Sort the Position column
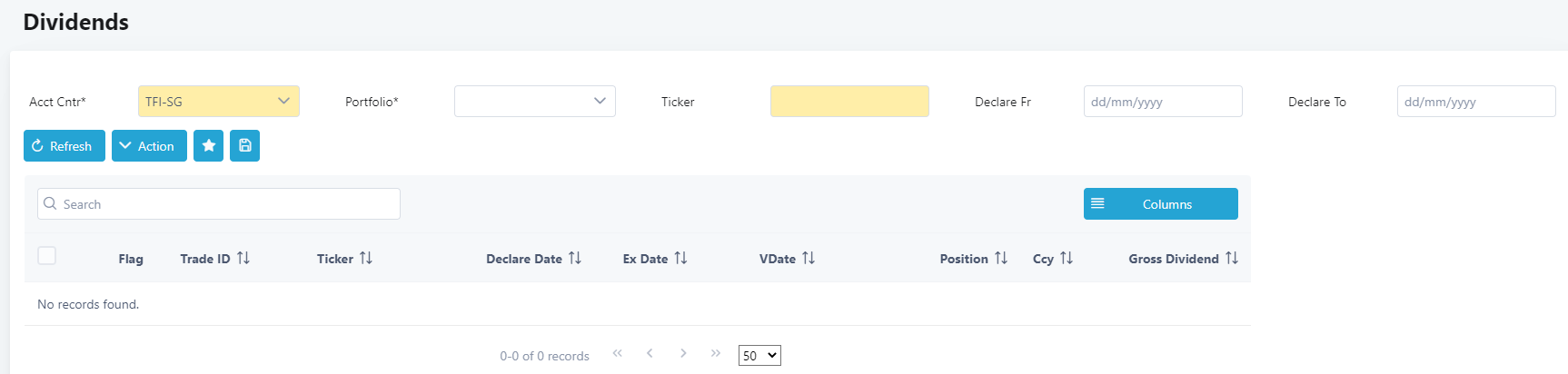Image resolution: width=1568 pixels, height=374 pixels. [1001, 259]
